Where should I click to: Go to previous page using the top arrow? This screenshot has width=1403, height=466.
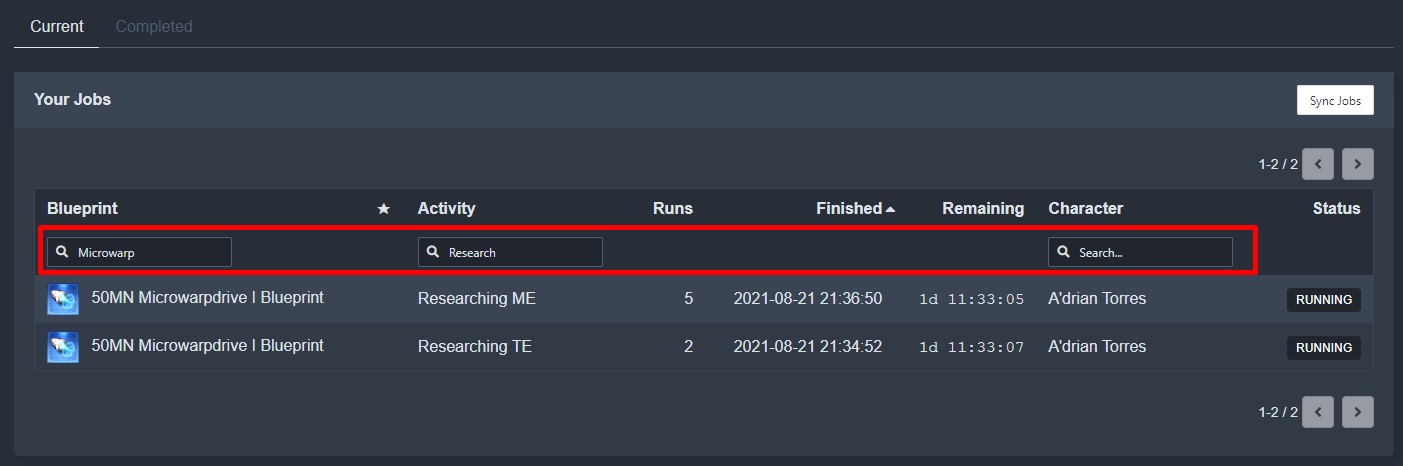pos(1318,164)
